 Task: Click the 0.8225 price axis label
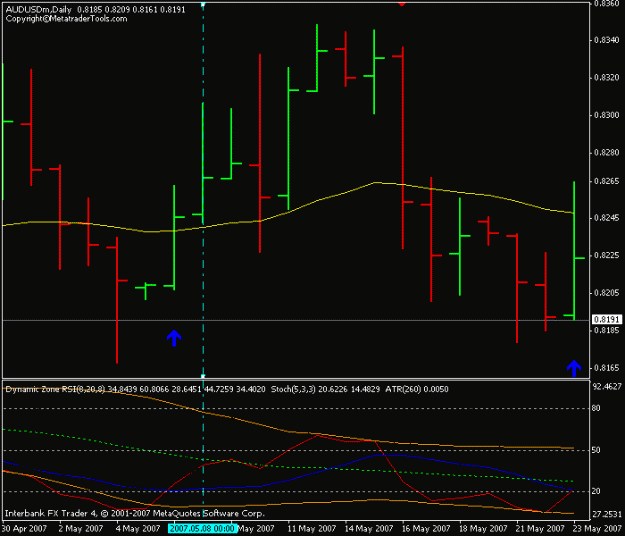click(x=607, y=255)
